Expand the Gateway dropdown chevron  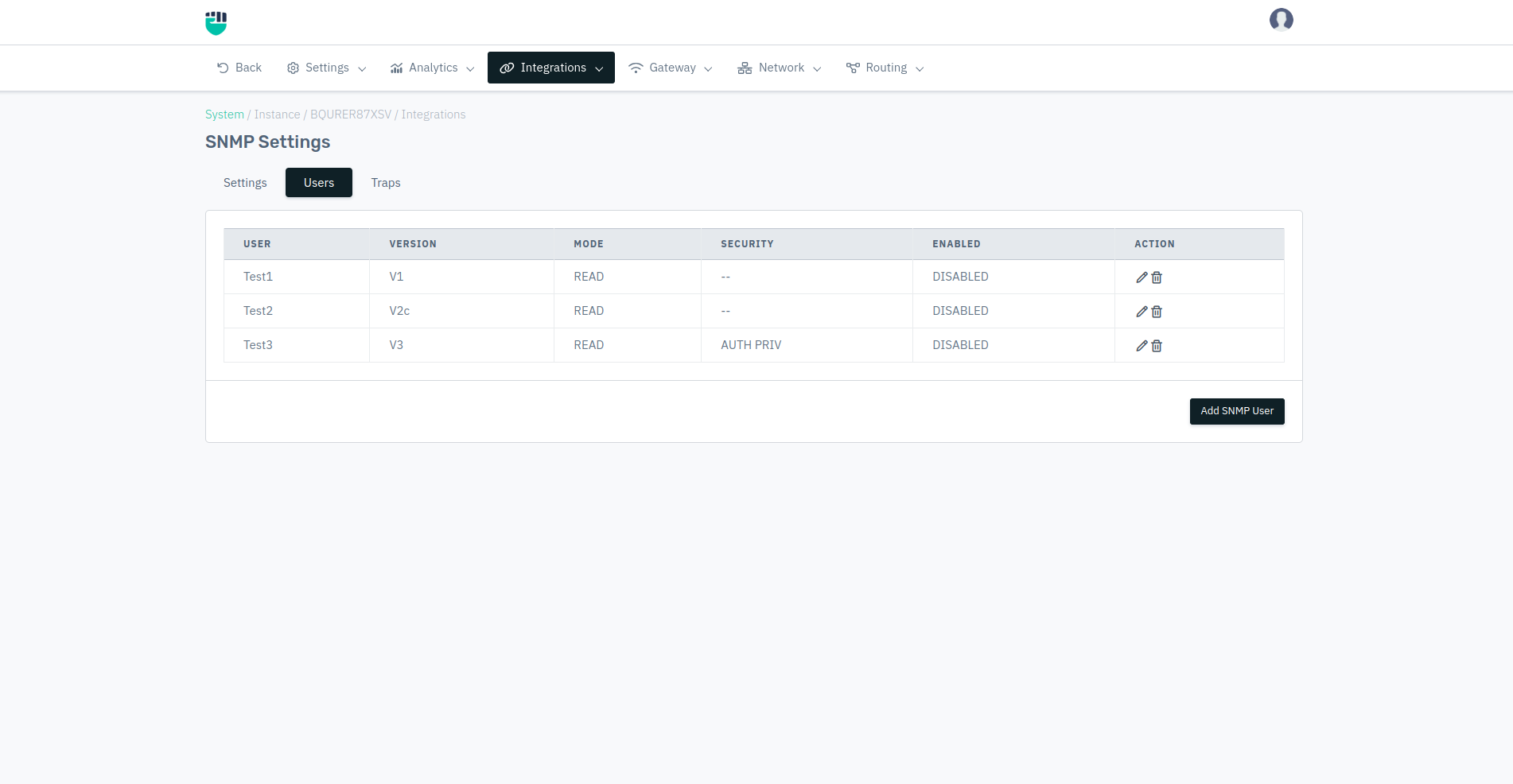point(708,69)
